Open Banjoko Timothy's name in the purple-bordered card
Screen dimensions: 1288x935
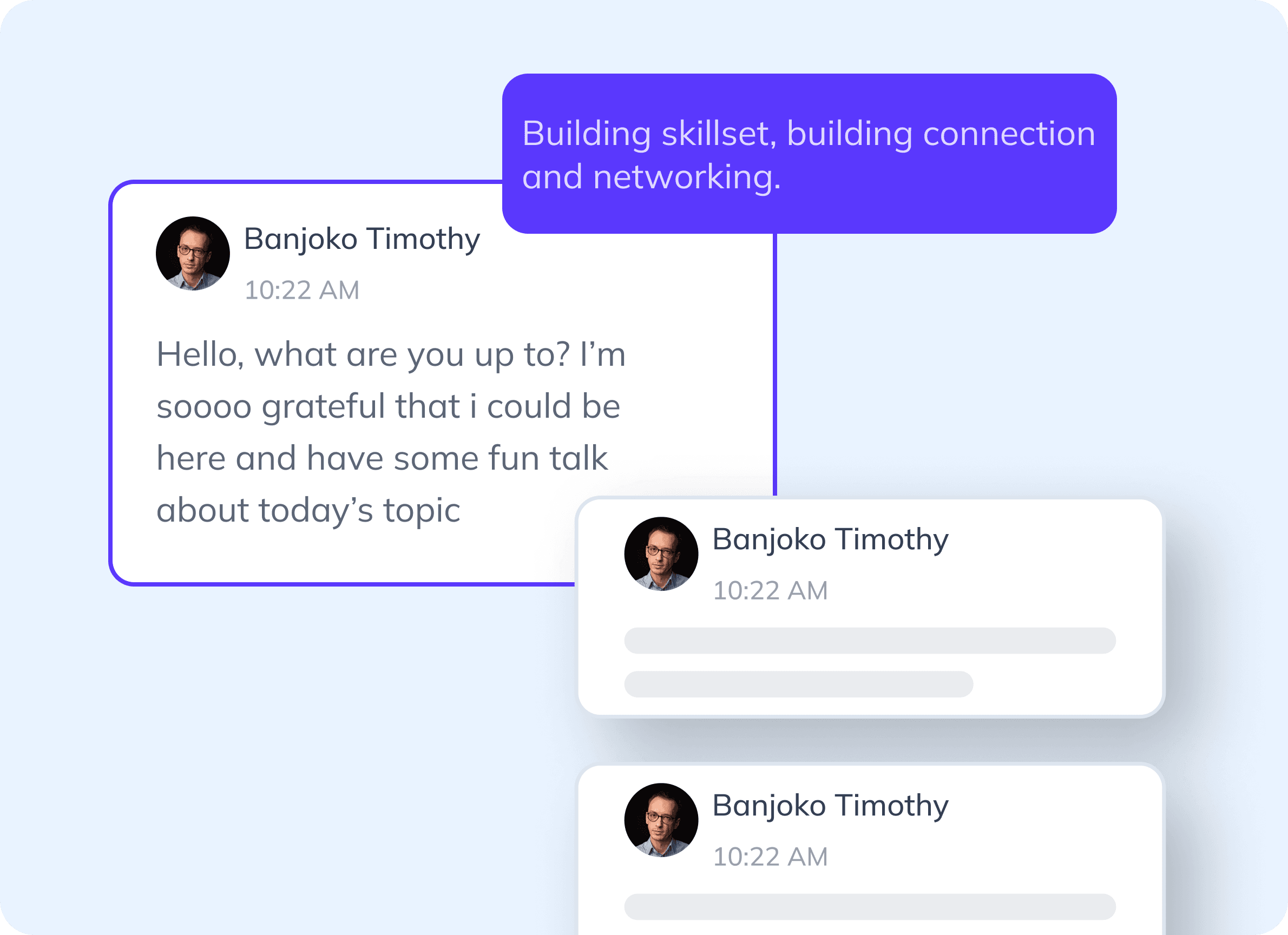pyautogui.click(x=362, y=239)
